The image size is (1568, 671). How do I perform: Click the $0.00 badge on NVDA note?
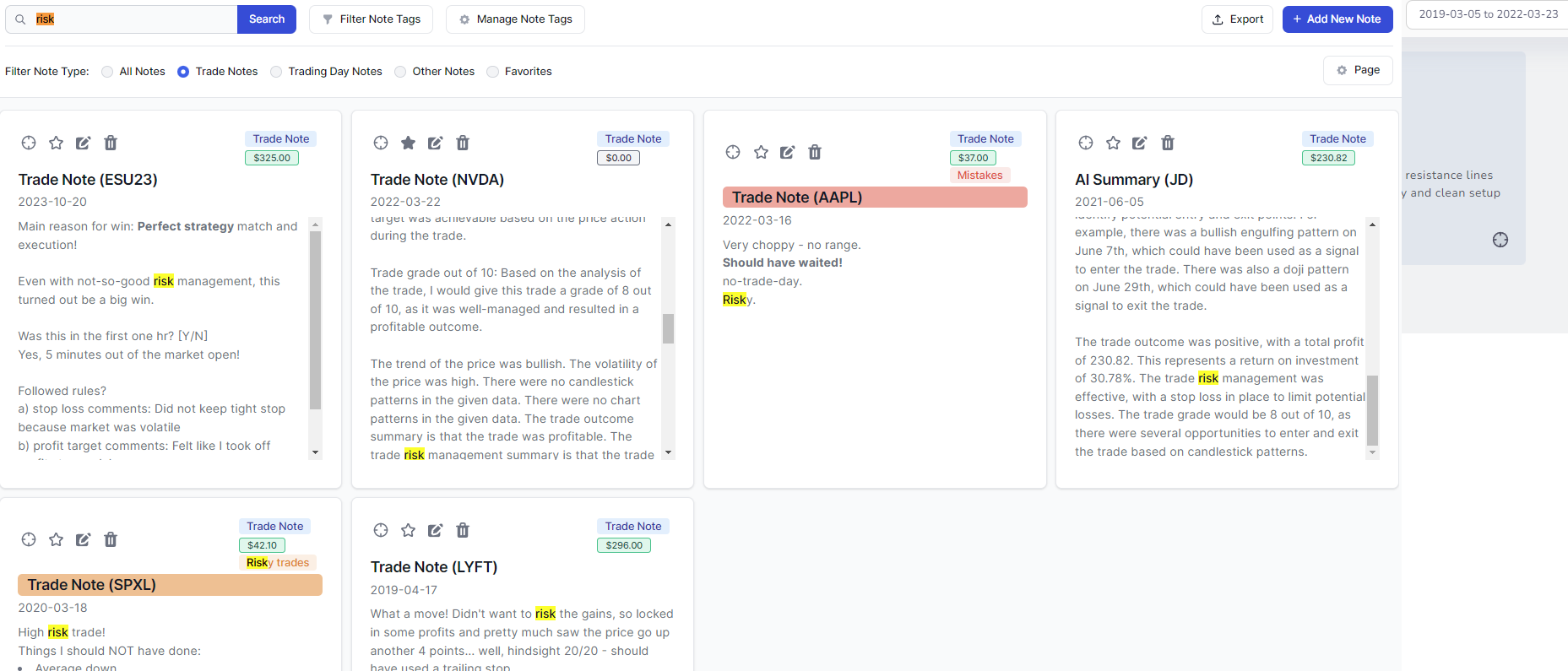(x=619, y=158)
